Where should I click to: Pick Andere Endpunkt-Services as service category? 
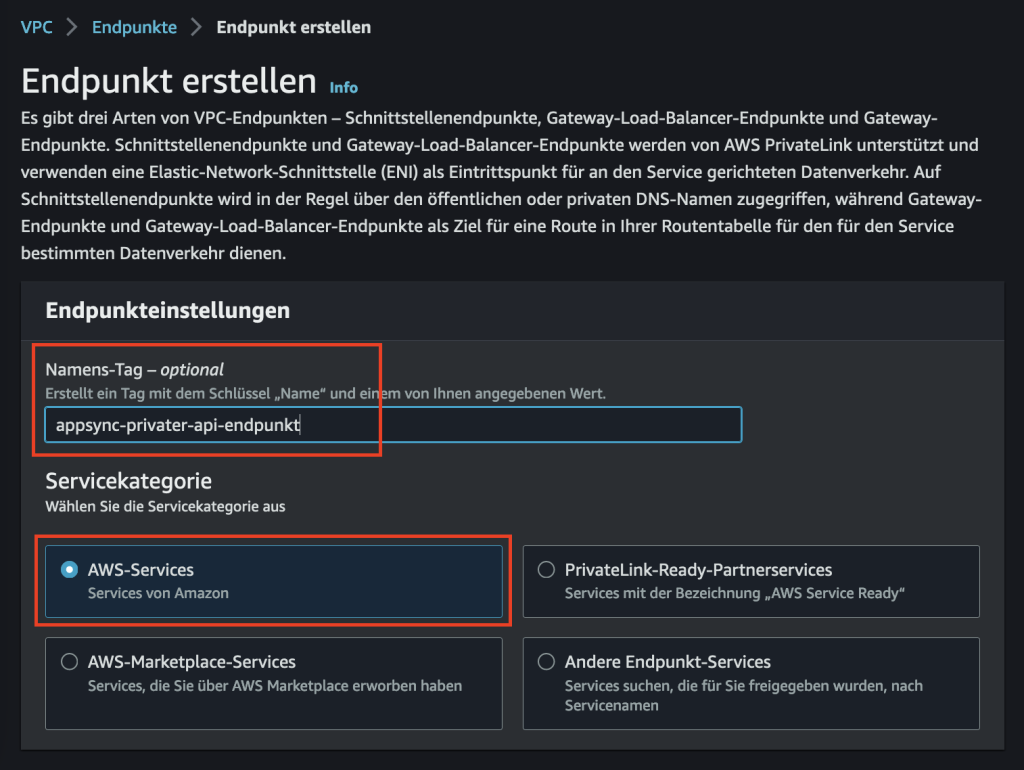[545, 662]
